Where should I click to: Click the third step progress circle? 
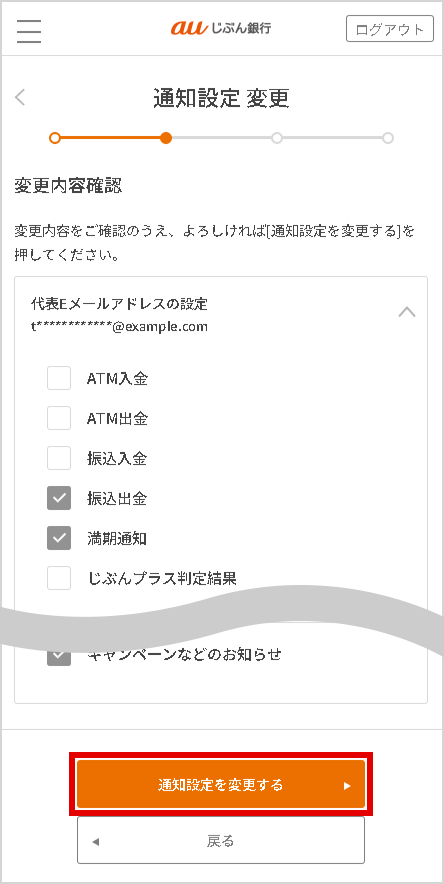277,138
